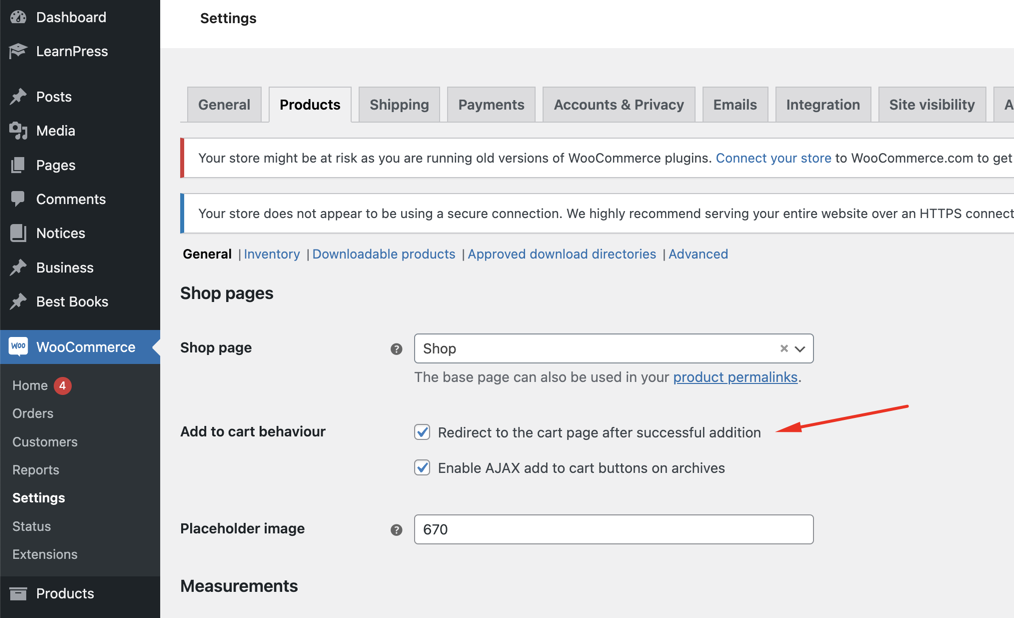Click the WooCommerce Woo logo icon
Image resolution: width=1014 pixels, height=618 pixels.
[x=18, y=346]
